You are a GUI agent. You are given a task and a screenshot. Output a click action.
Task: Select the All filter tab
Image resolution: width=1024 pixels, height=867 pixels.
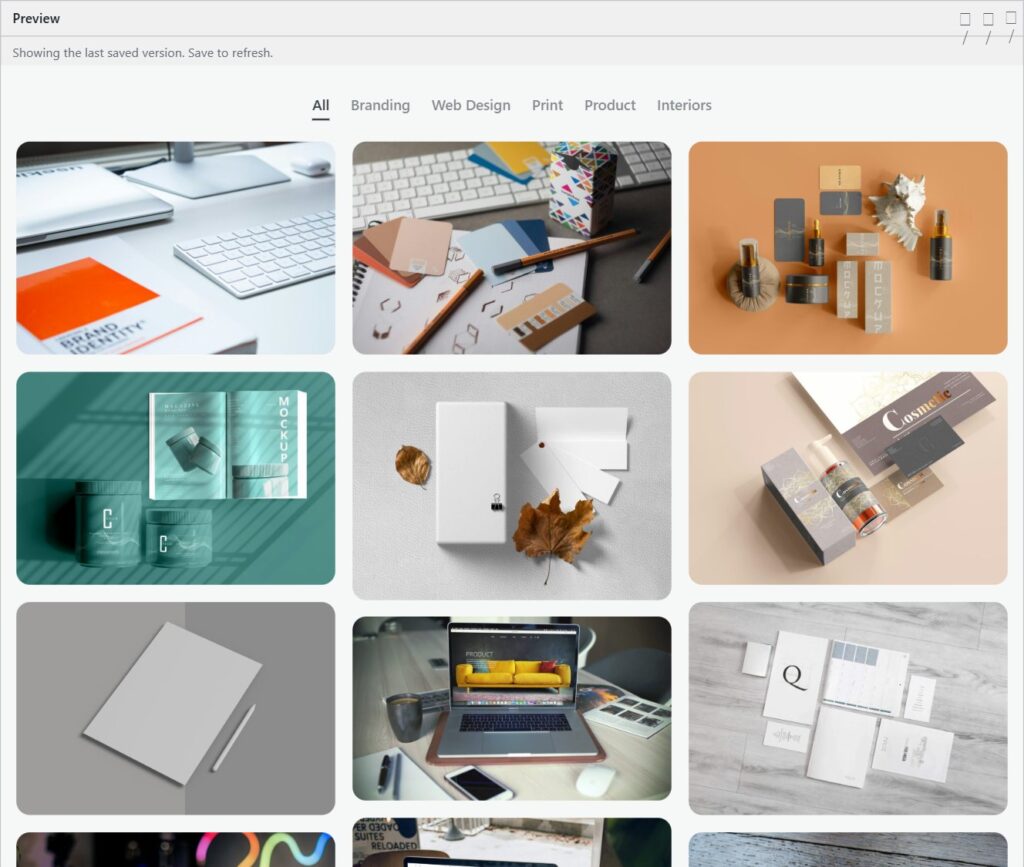point(321,105)
